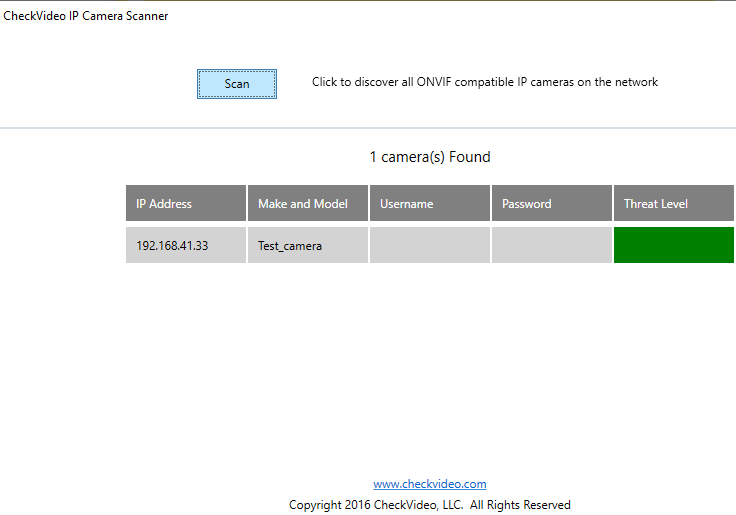This screenshot has height=515, width=736.
Task: Click the empty Username cell for Test_camera
Action: [x=430, y=245]
